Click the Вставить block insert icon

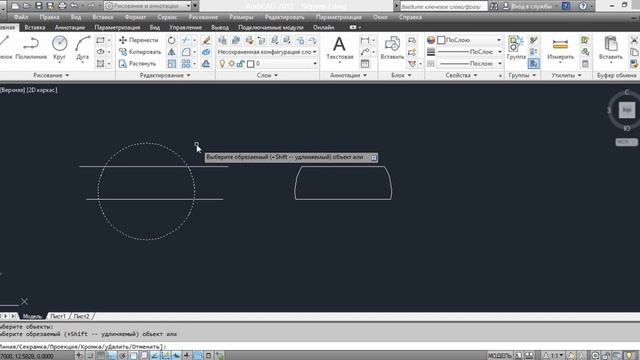tap(392, 48)
